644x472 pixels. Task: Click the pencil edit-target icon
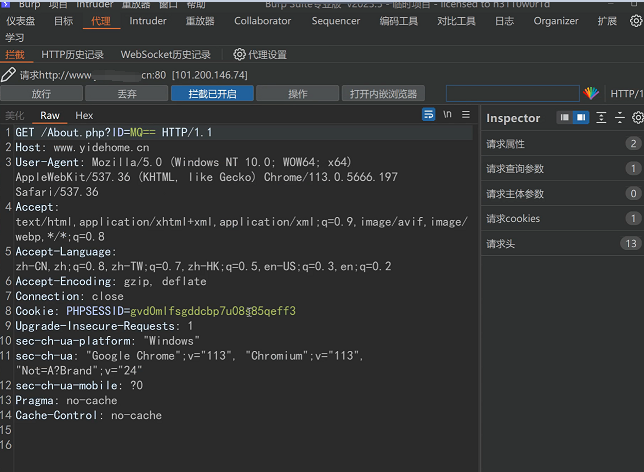[x=8, y=75]
